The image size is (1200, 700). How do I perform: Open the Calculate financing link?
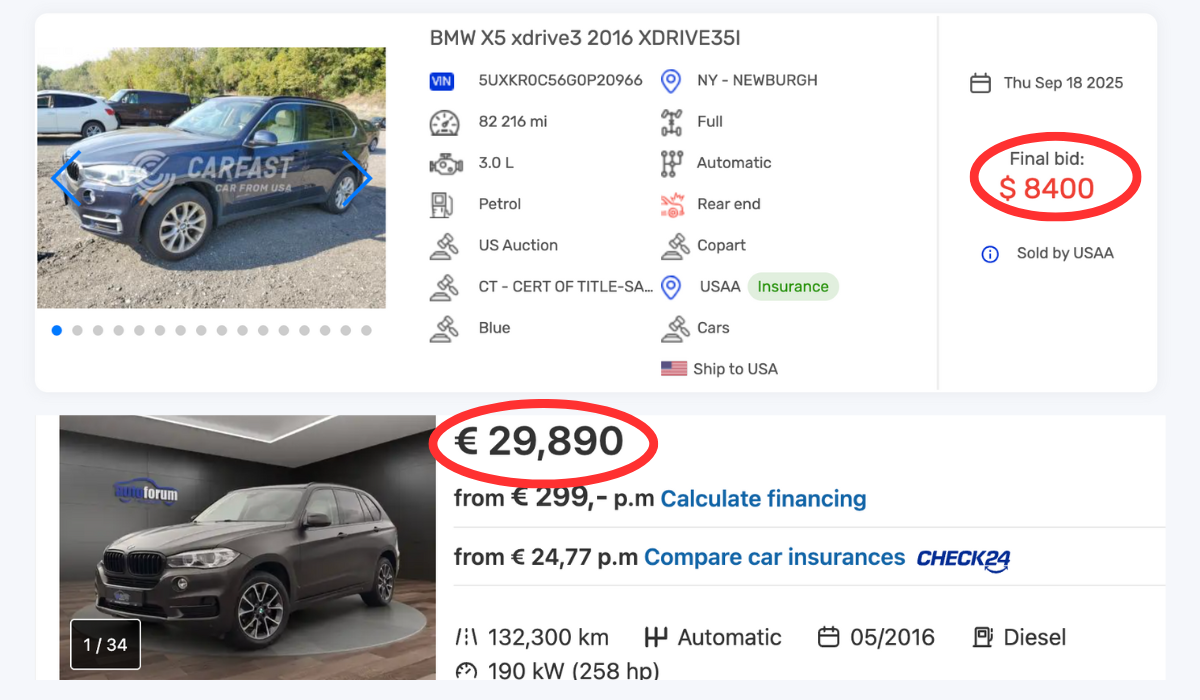(763, 498)
